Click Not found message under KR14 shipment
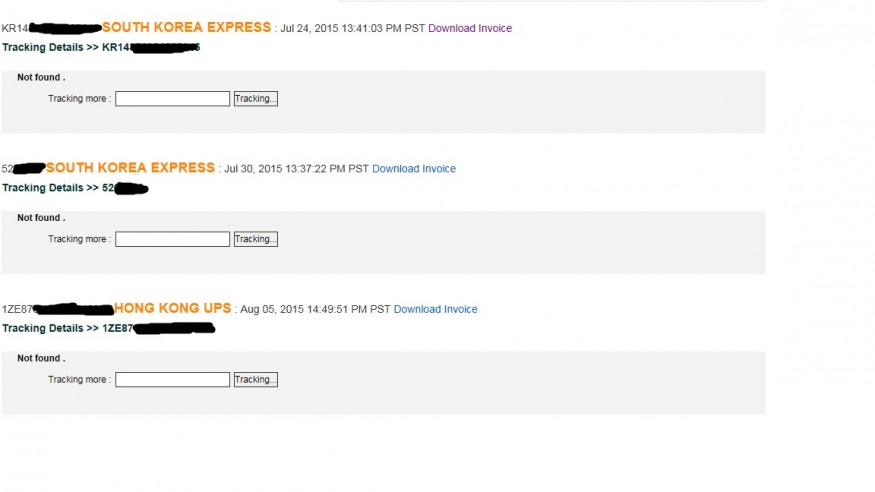Viewport: 875px width, 492px height. tap(41, 77)
